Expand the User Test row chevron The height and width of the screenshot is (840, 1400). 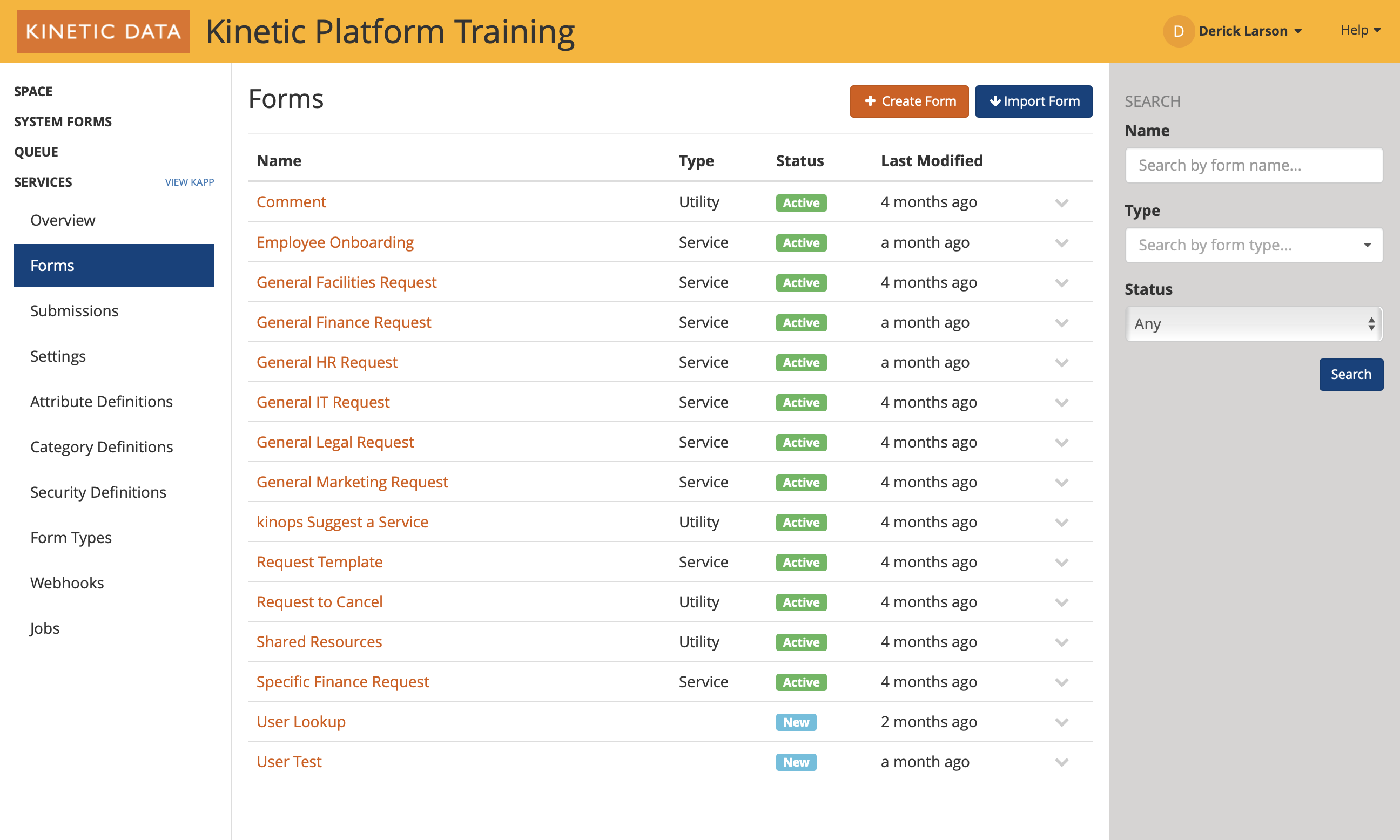click(x=1061, y=762)
